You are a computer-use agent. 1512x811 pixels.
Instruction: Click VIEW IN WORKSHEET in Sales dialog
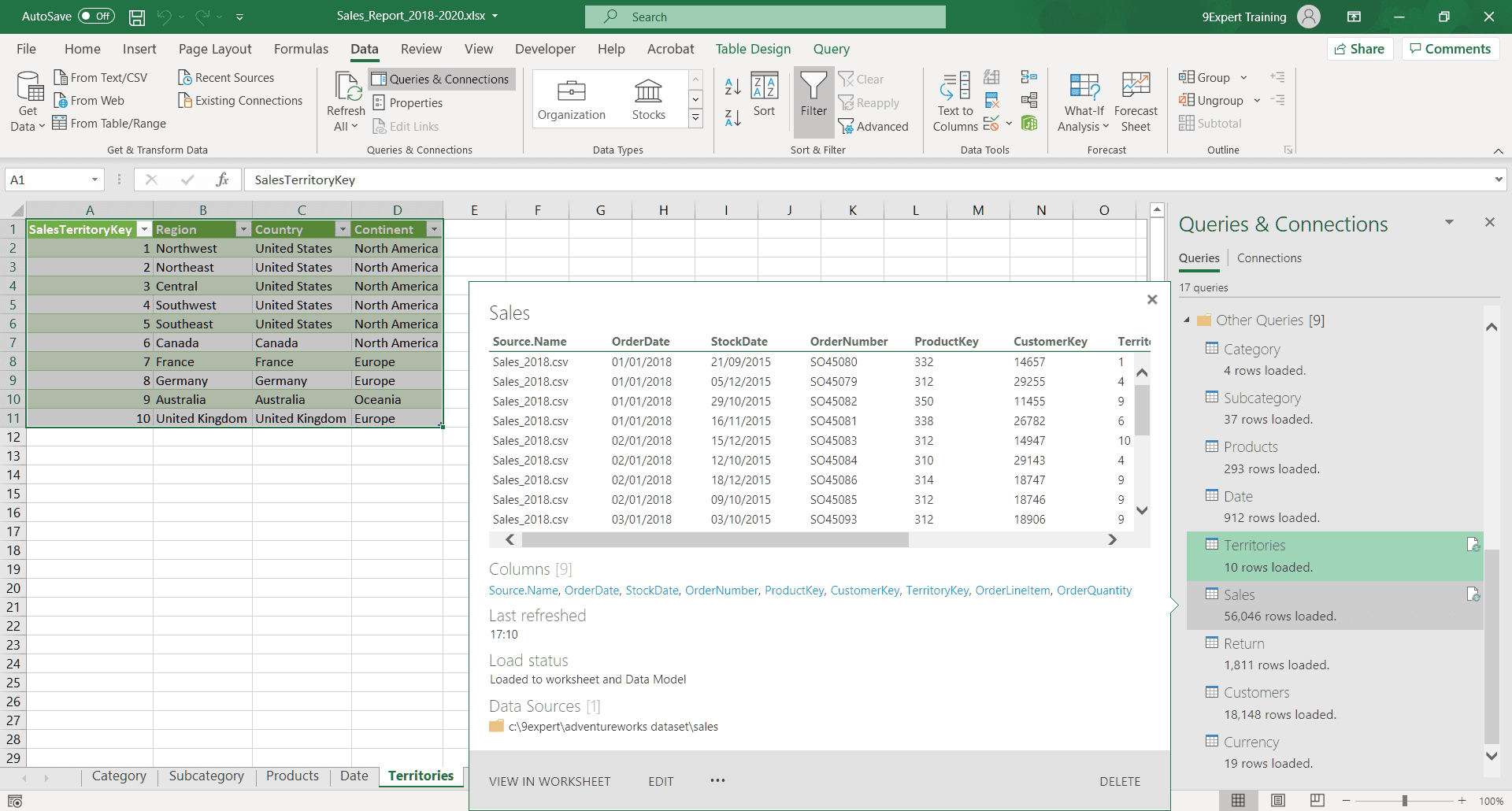[x=550, y=781]
